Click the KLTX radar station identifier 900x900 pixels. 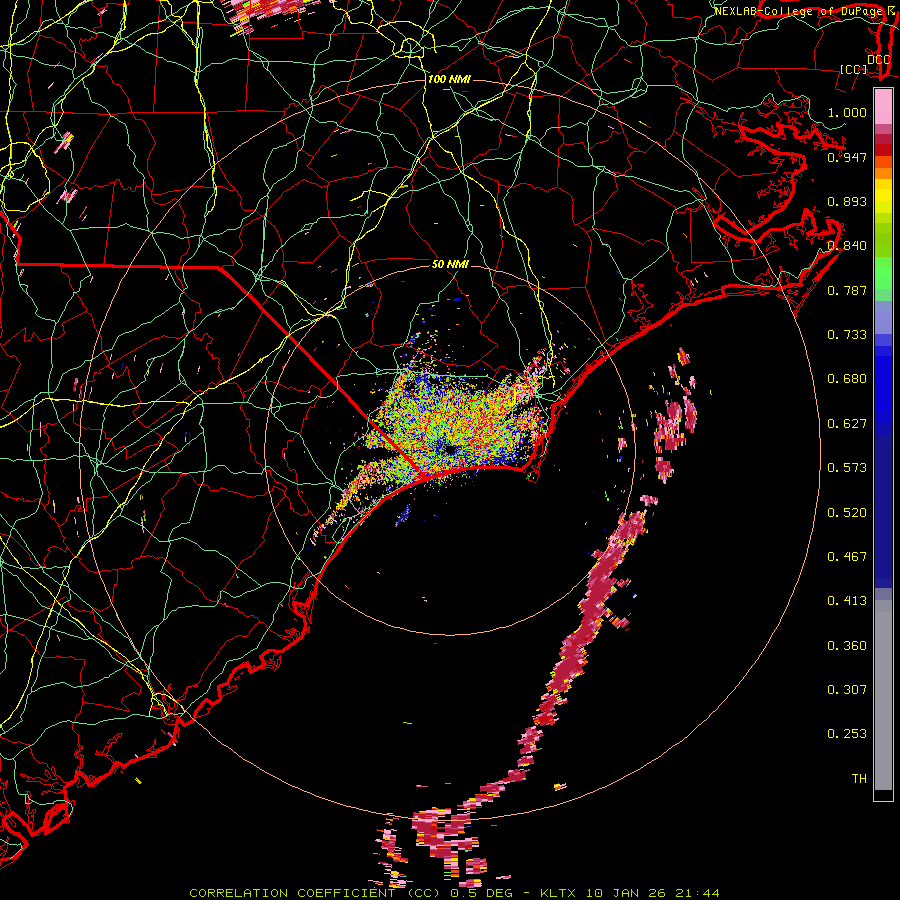(x=560, y=893)
